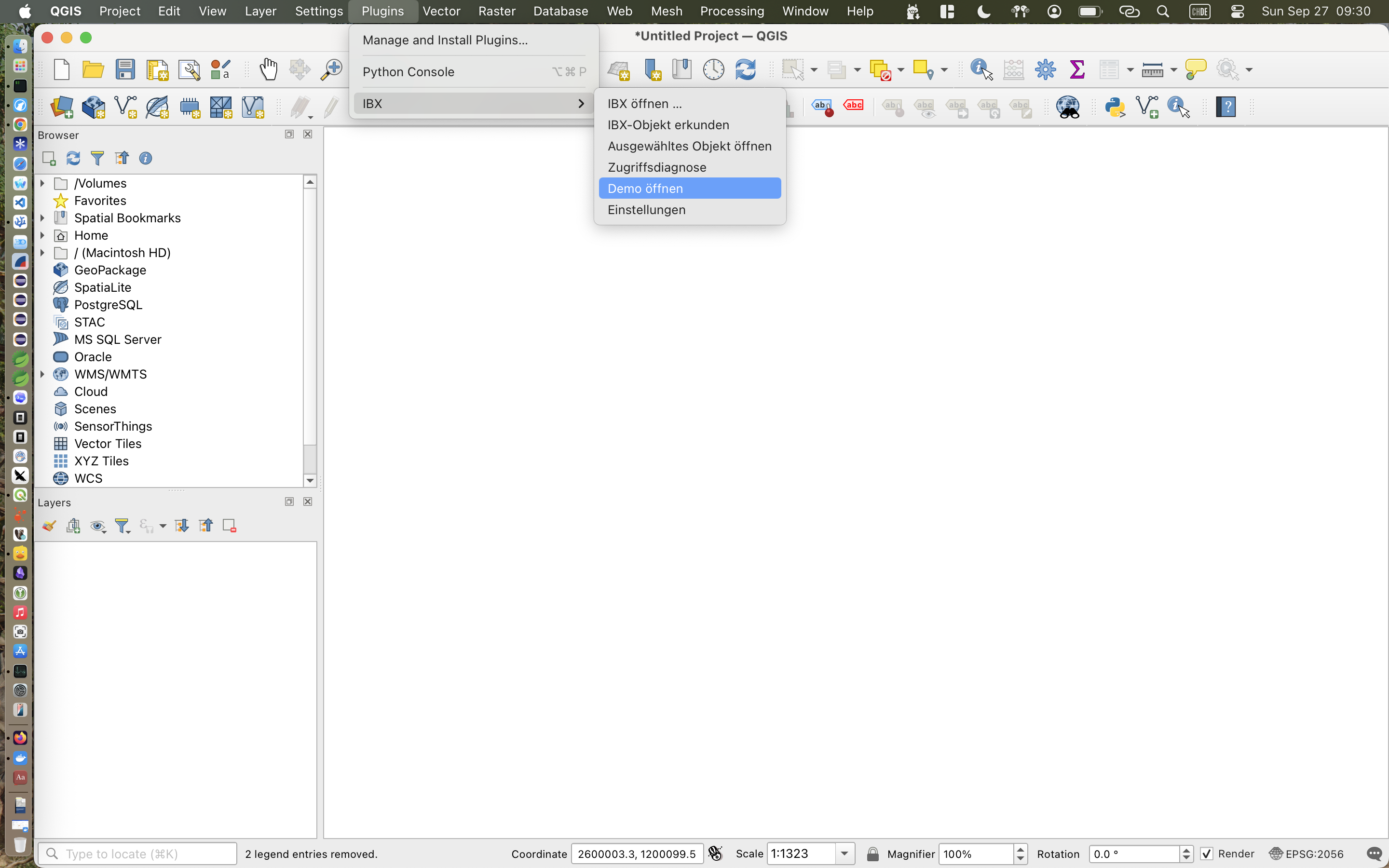This screenshot has height=868, width=1389.
Task: Collapse all items in the Browser panel
Action: pos(122,159)
